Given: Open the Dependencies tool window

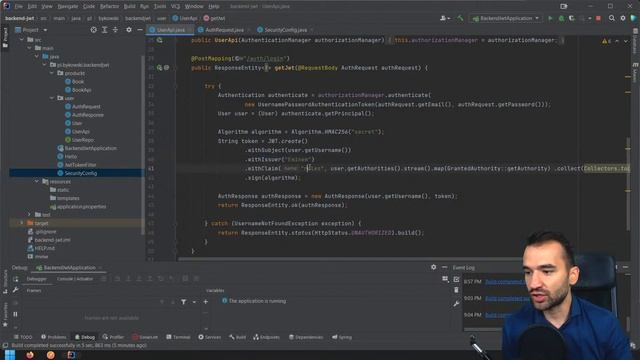Looking at the screenshot, I should click(306, 337).
